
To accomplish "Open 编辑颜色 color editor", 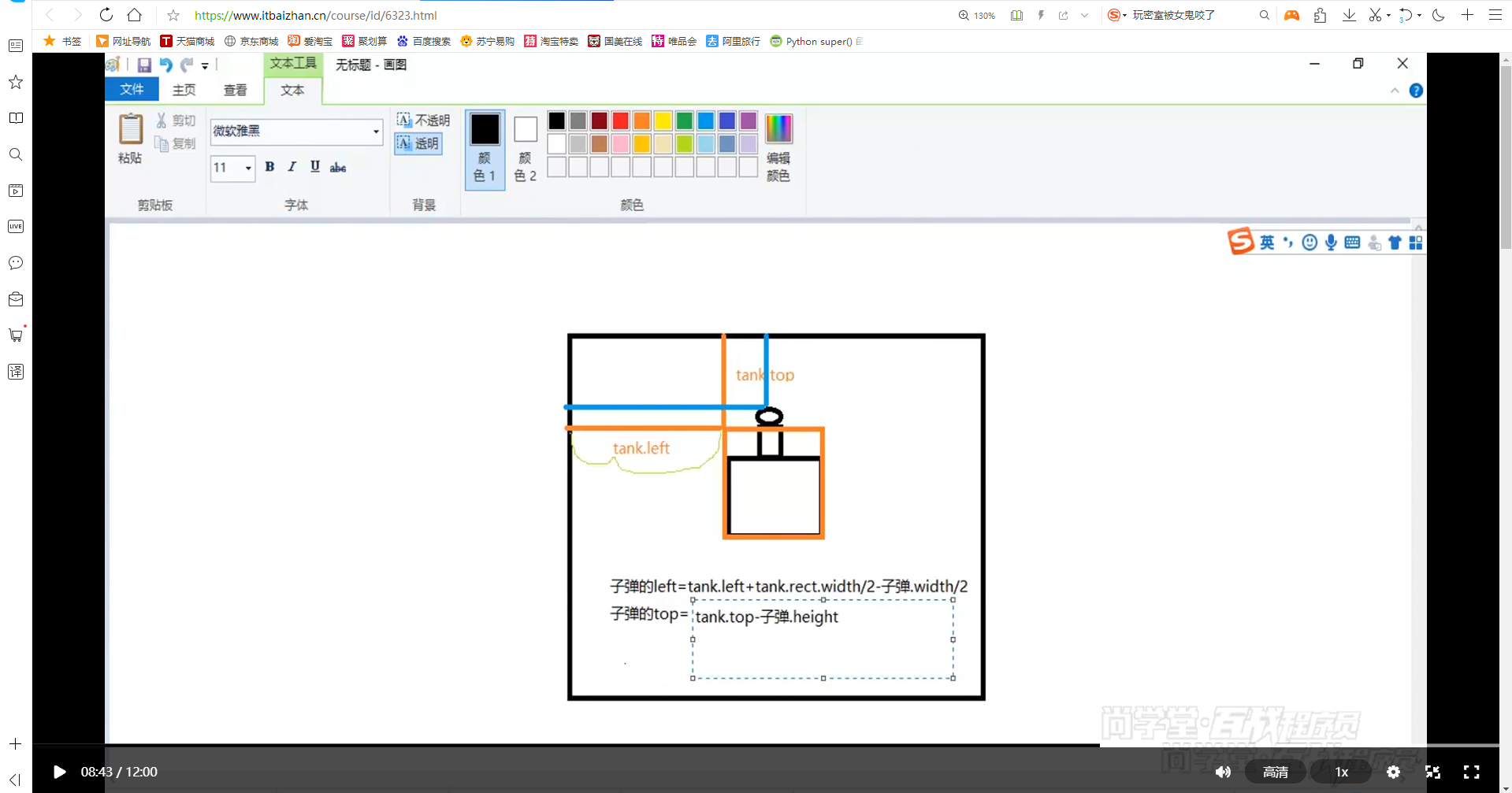I will pyautogui.click(x=778, y=147).
